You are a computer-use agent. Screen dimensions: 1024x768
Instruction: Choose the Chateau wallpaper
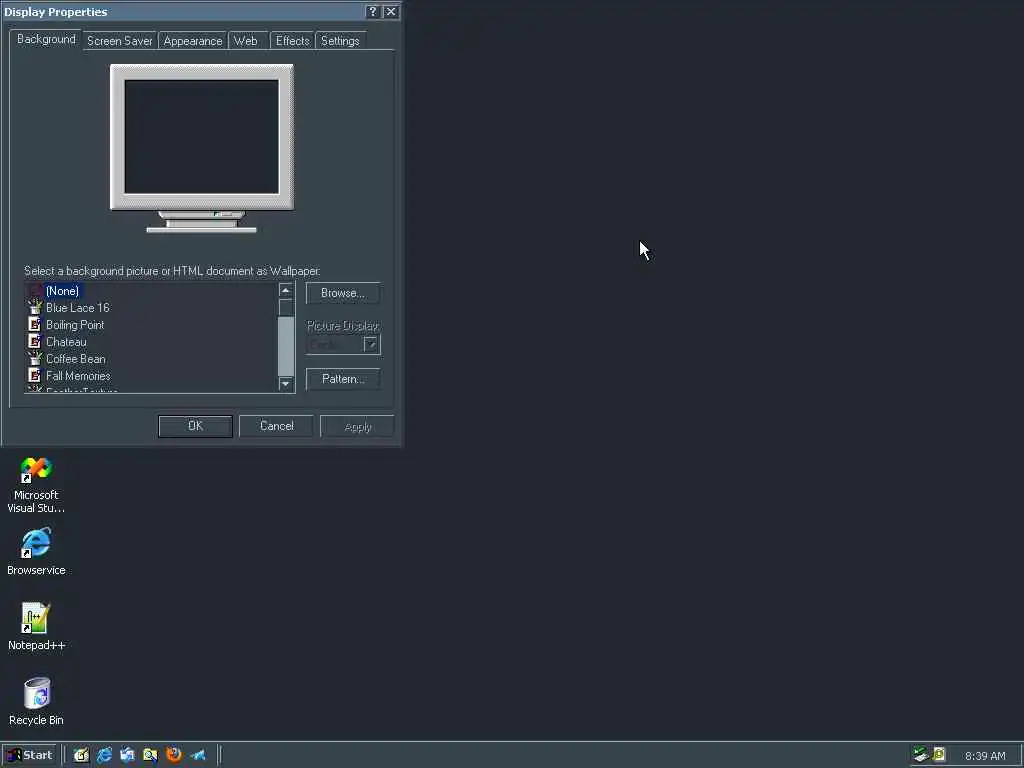(65, 342)
